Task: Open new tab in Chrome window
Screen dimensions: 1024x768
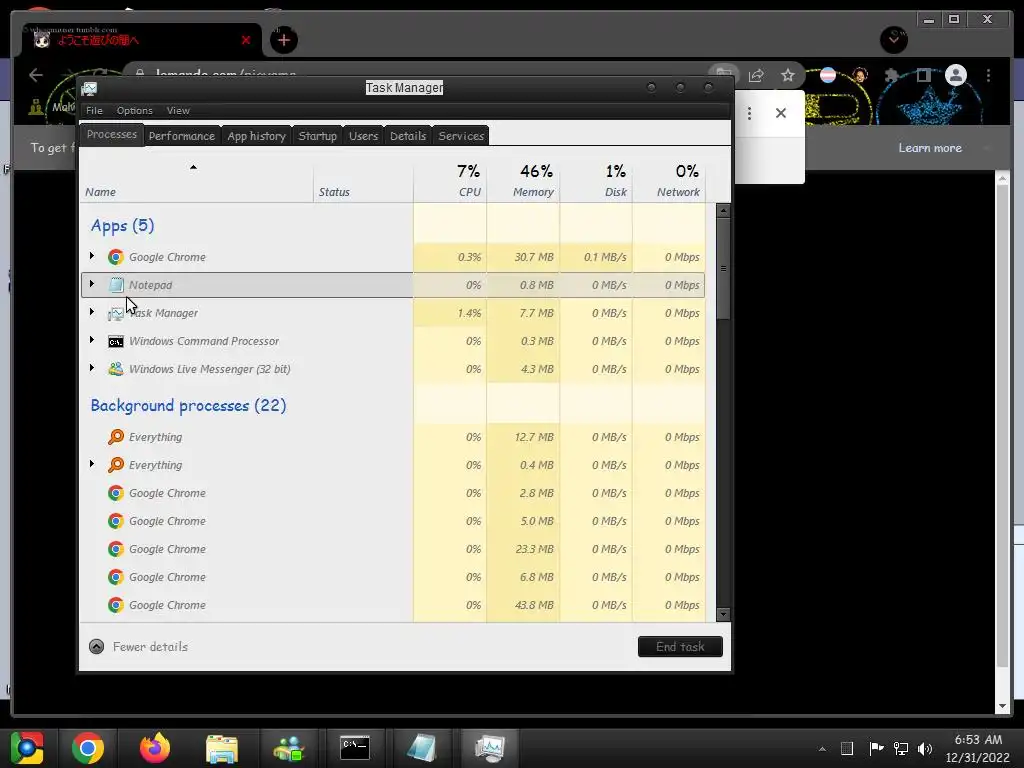Action: tap(283, 40)
